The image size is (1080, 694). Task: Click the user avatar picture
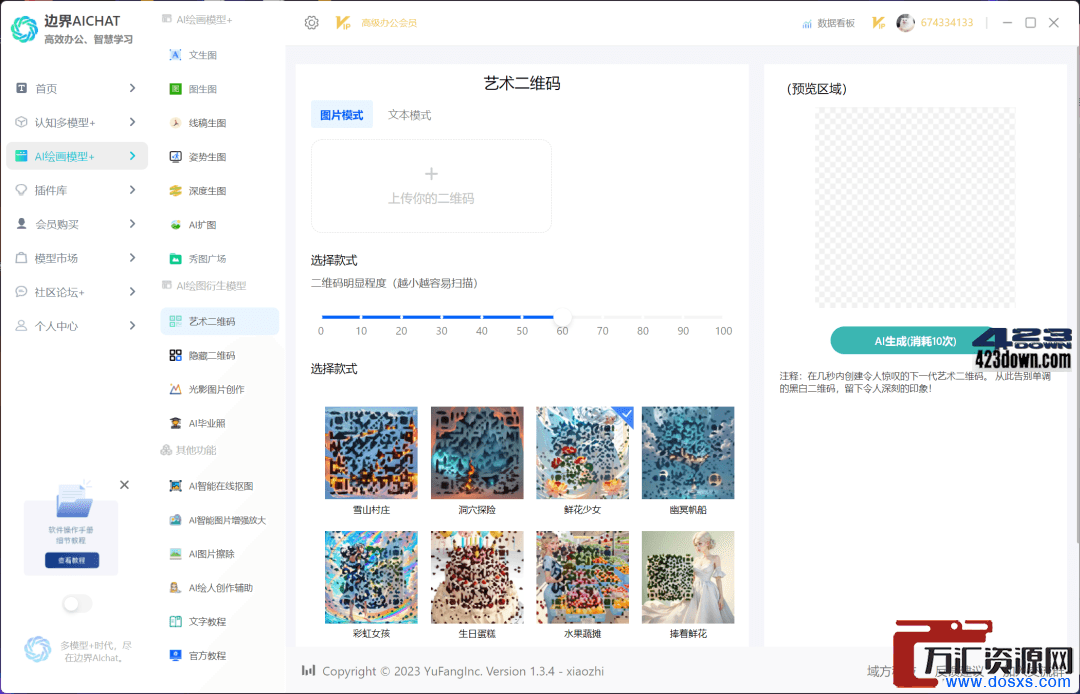tap(905, 23)
